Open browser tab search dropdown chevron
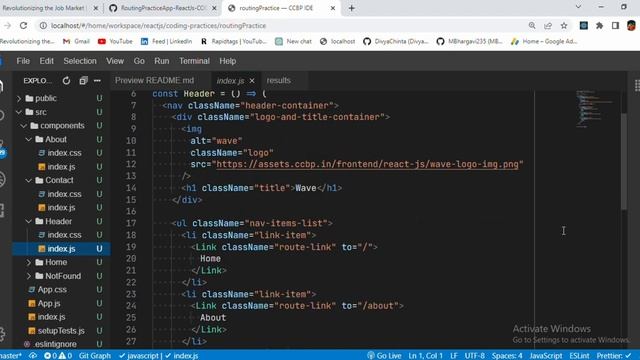 tap(578, 7)
